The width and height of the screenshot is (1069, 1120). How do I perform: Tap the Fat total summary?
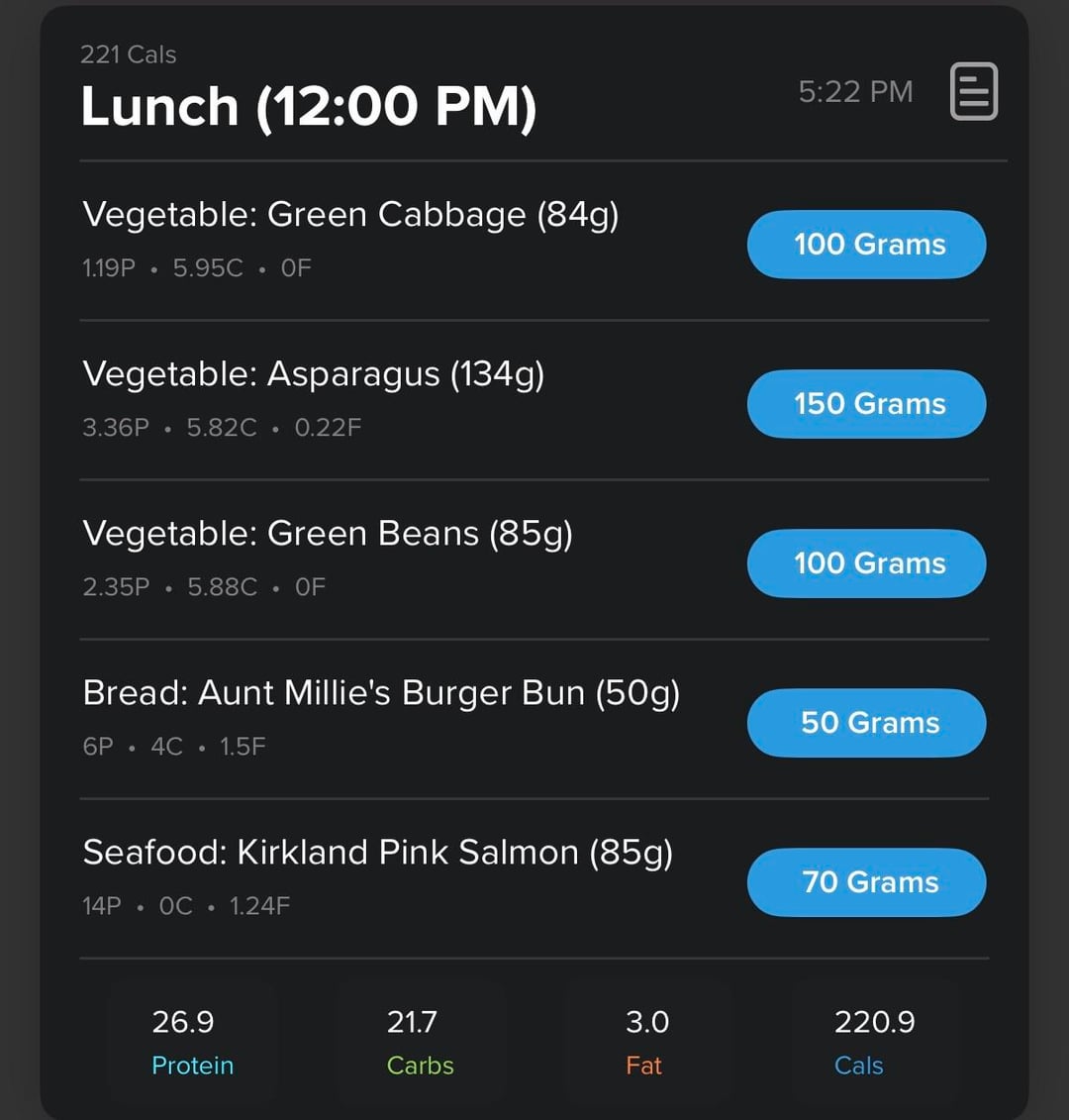tap(646, 1043)
